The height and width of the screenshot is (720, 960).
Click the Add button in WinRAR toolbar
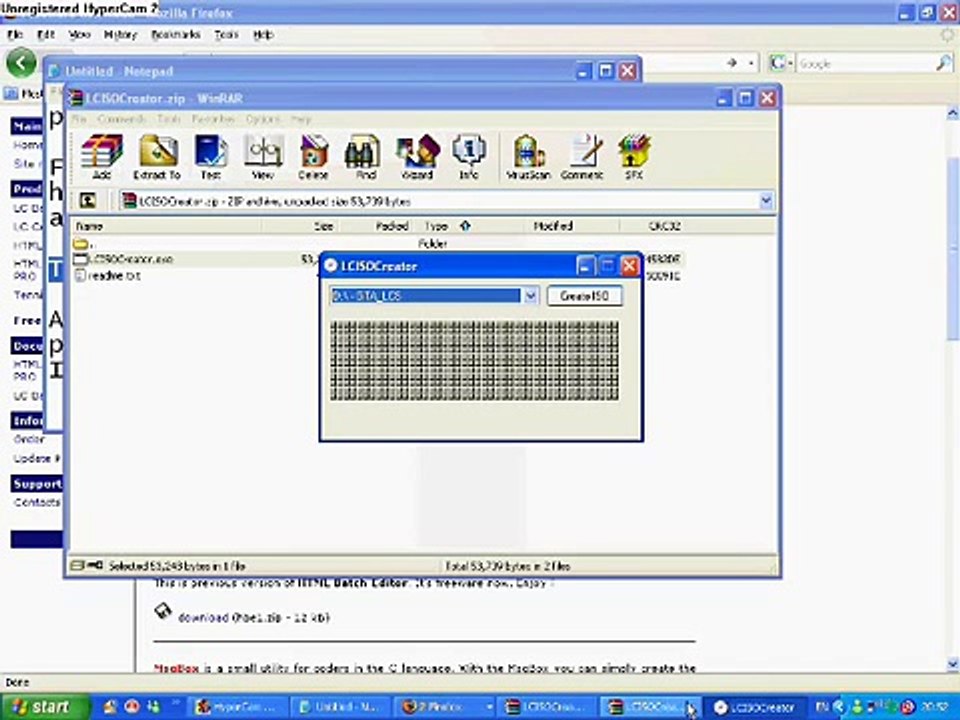pos(102,157)
